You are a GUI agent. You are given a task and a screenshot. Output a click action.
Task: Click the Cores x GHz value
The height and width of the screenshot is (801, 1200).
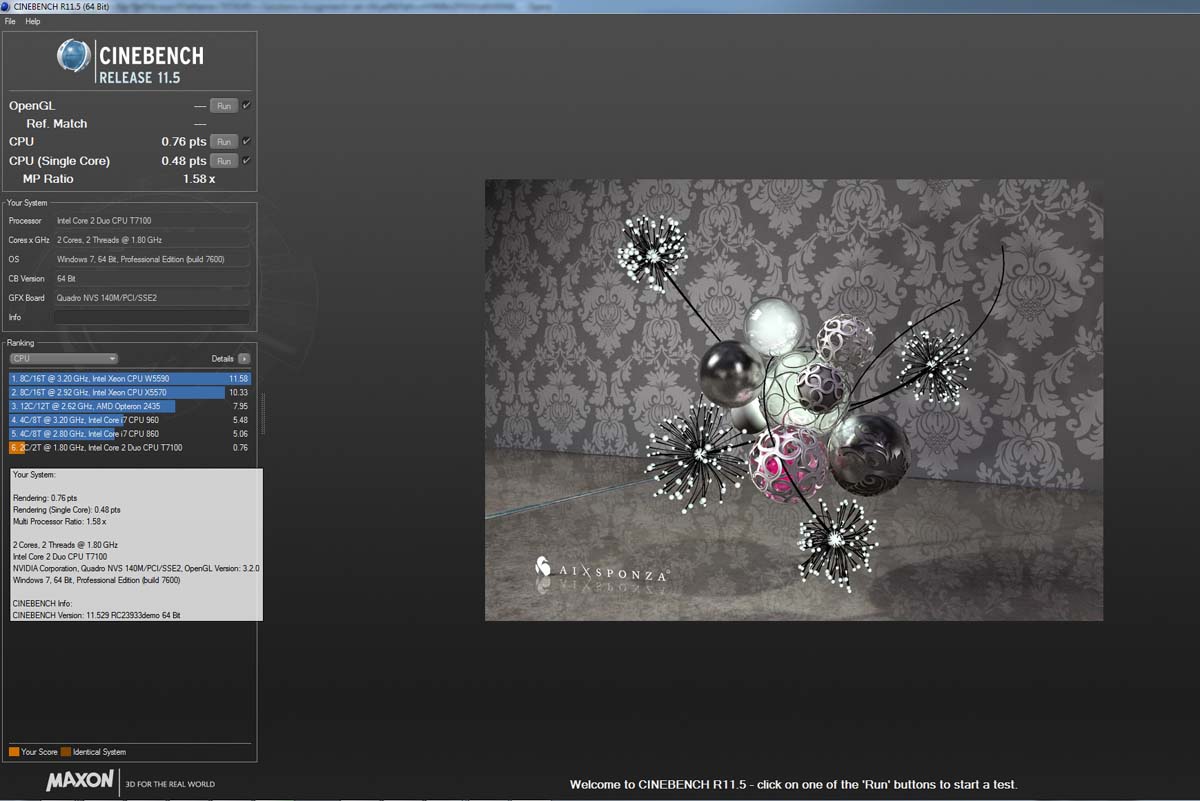pos(109,240)
